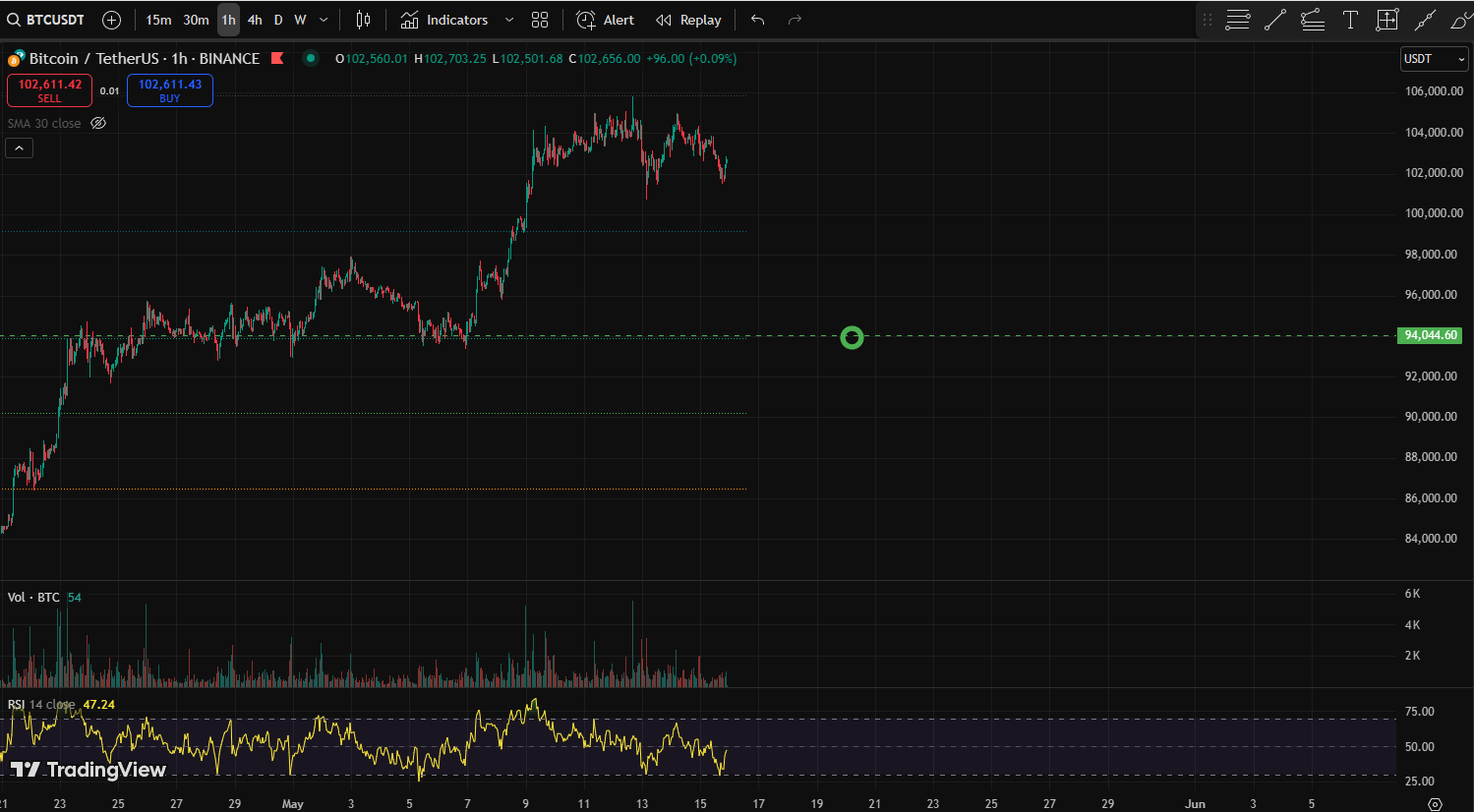Start bar Replay mode
This screenshot has height=812, width=1474.
pyautogui.click(x=688, y=20)
